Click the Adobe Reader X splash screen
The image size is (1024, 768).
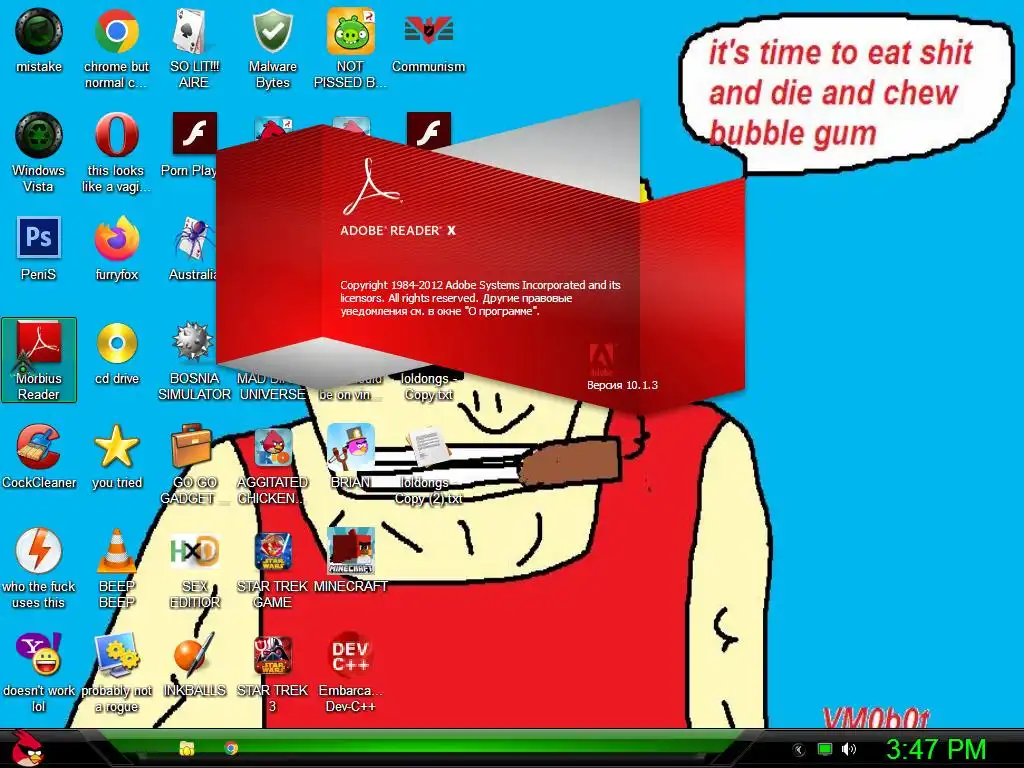[x=480, y=258]
